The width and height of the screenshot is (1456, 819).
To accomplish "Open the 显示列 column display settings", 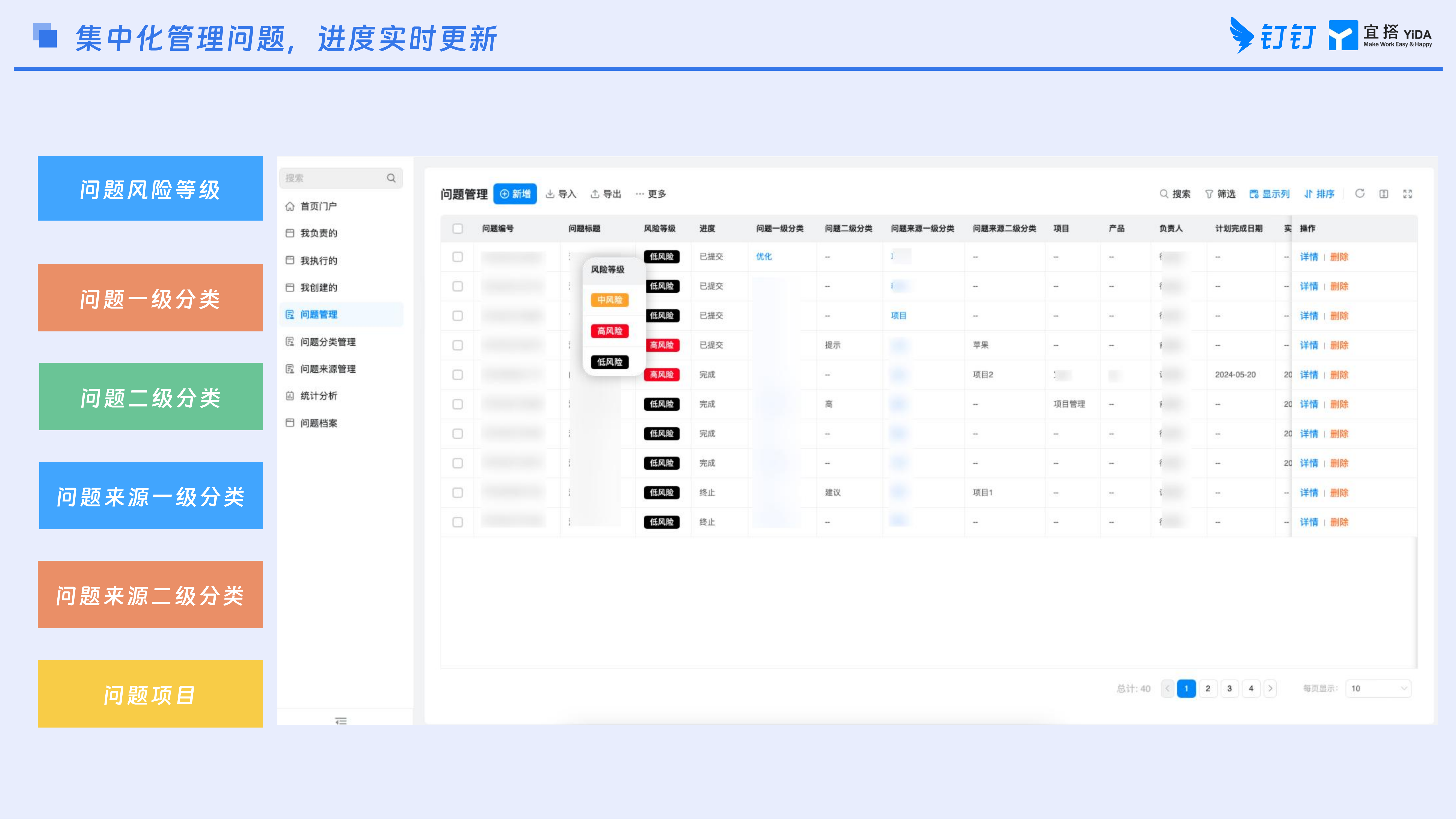I will pos(1270,194).
